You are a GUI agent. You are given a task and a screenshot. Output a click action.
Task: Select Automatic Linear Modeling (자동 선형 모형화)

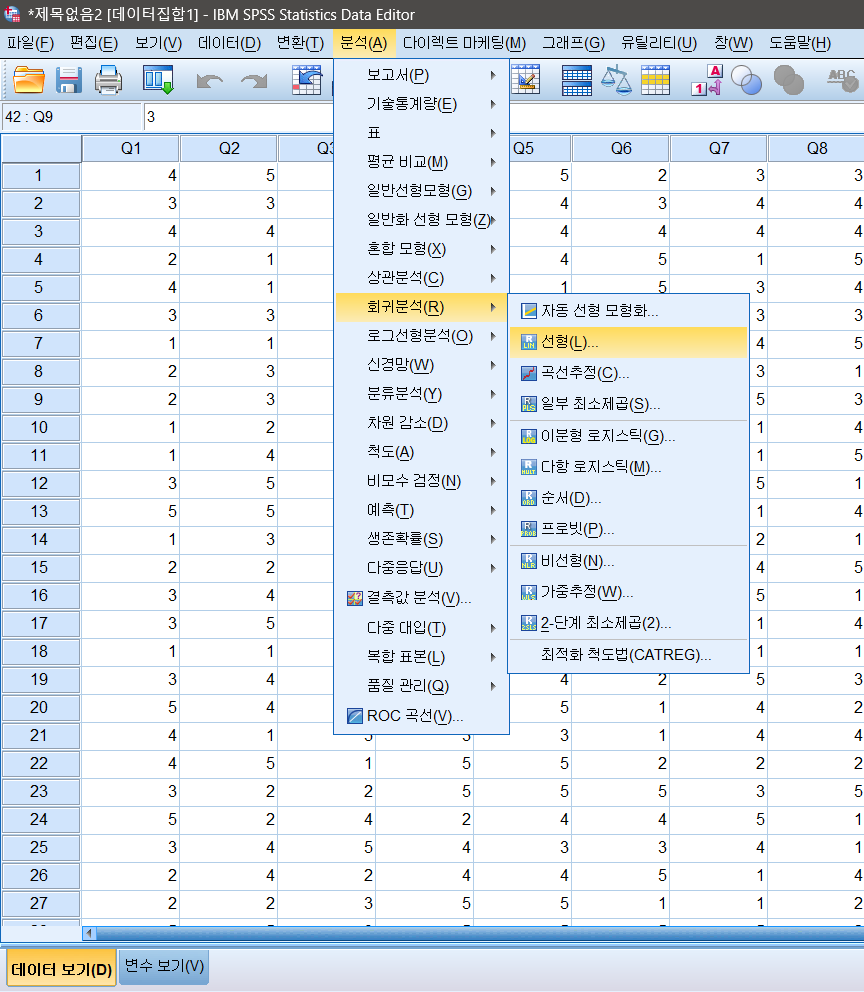coord(627,311)
